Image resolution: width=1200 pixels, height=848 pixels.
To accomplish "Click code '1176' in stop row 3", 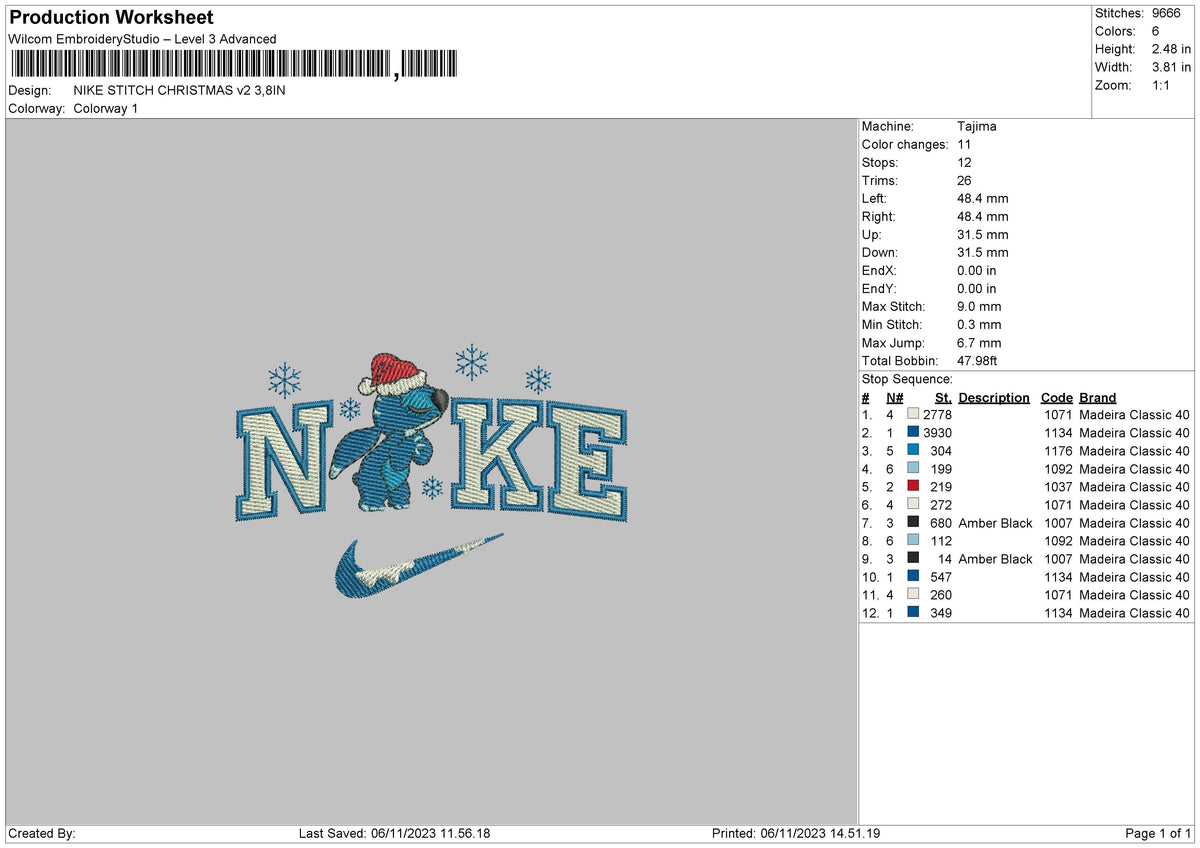I will pyautogui.click(x=1058, y=451).
